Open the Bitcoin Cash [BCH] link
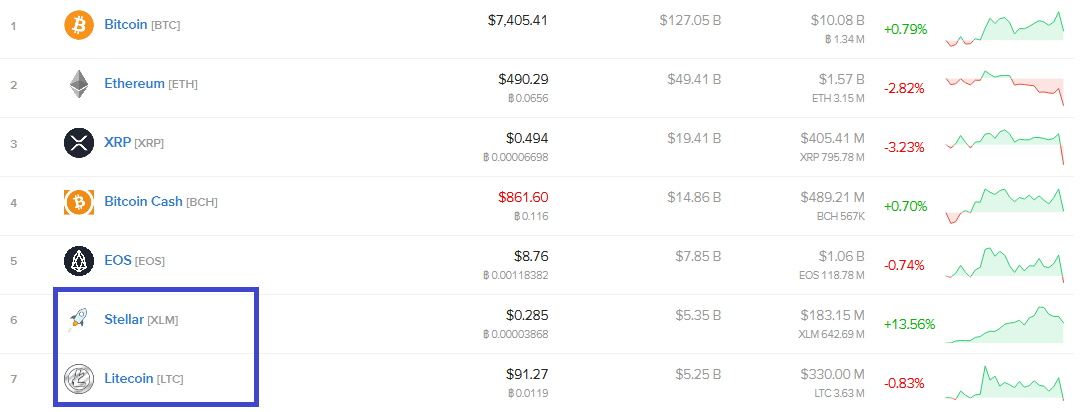 161,202
